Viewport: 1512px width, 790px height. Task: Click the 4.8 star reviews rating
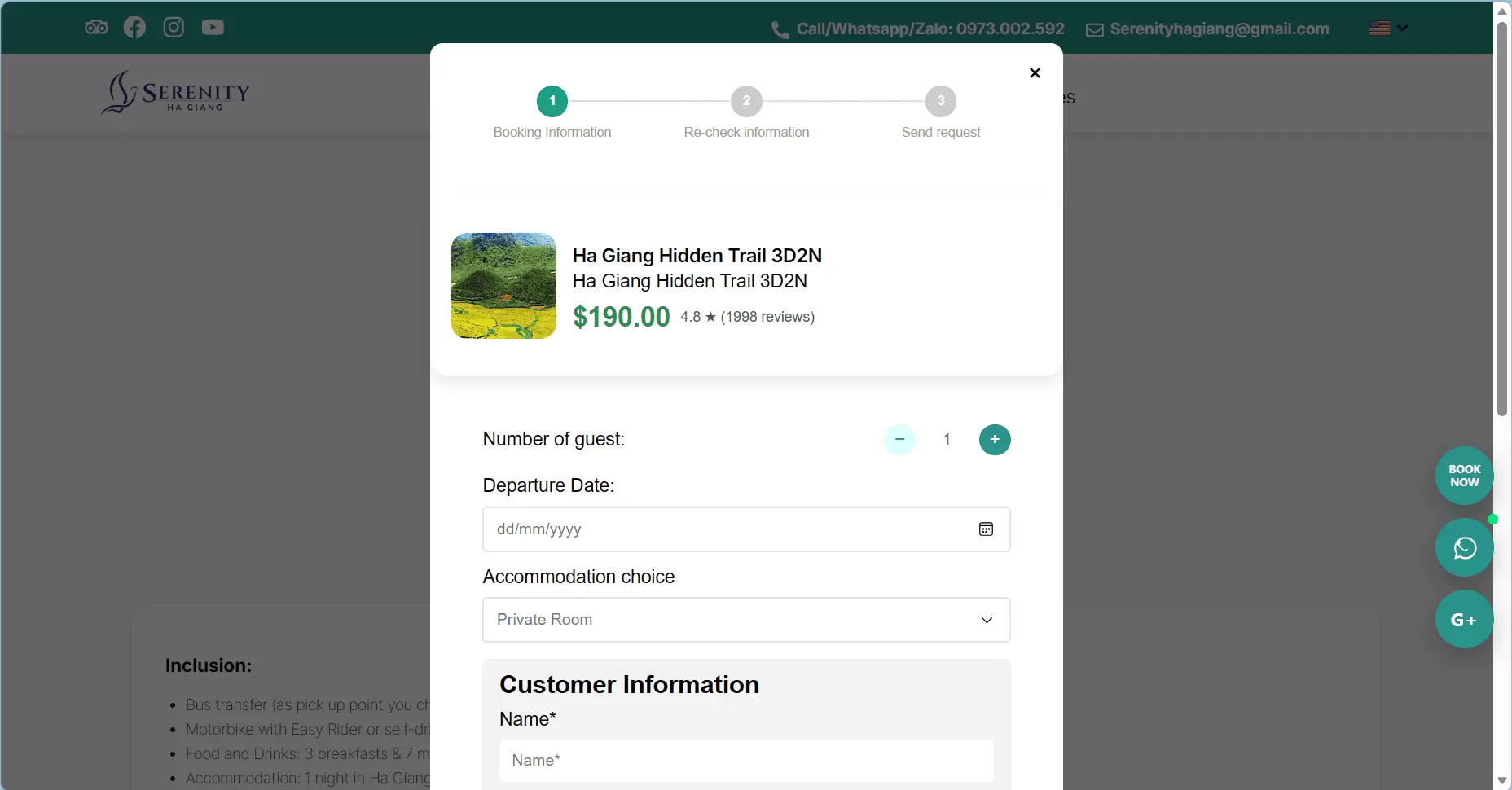click(747, 317)
